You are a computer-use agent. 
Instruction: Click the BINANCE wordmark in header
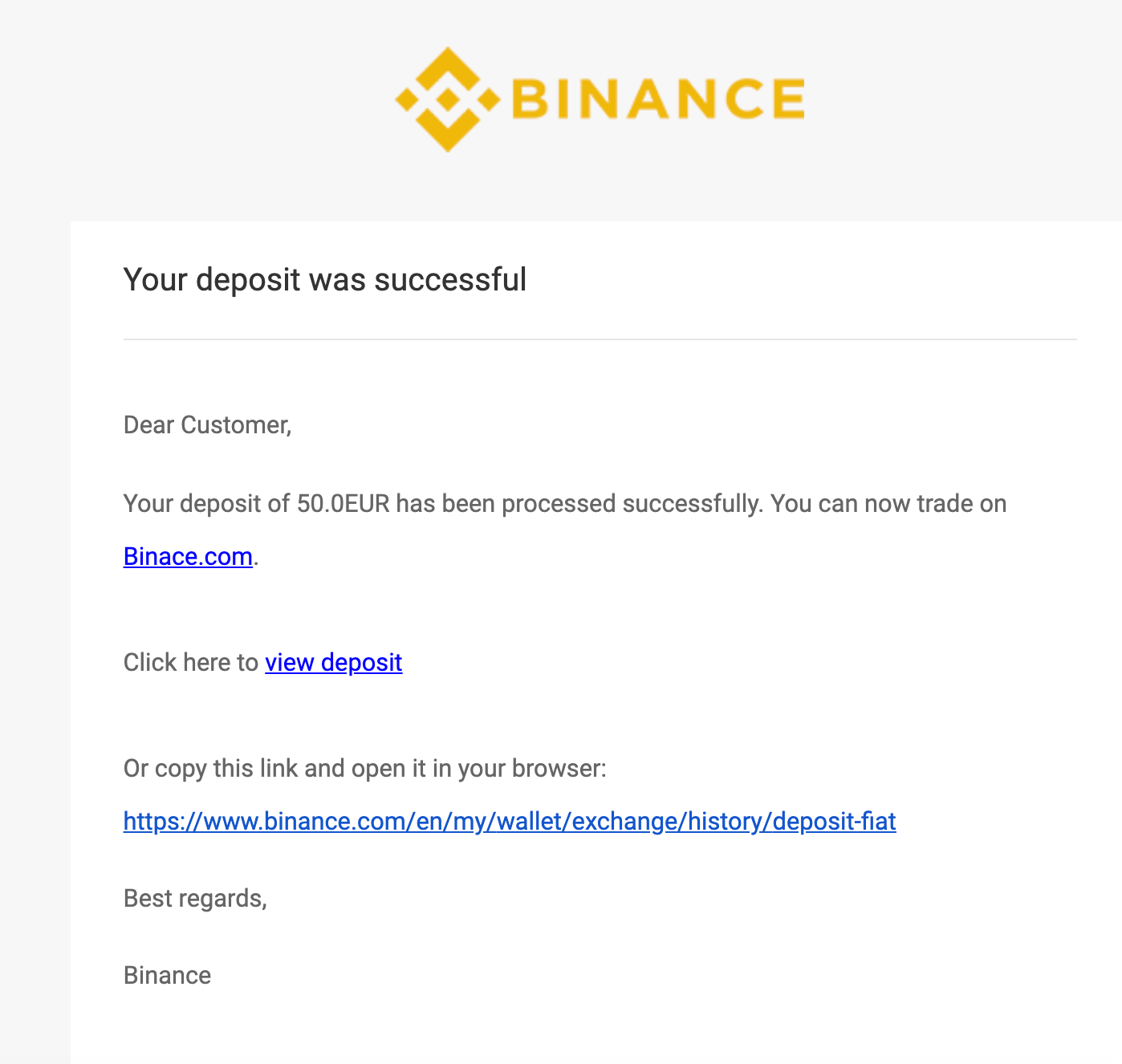point(657,99)
